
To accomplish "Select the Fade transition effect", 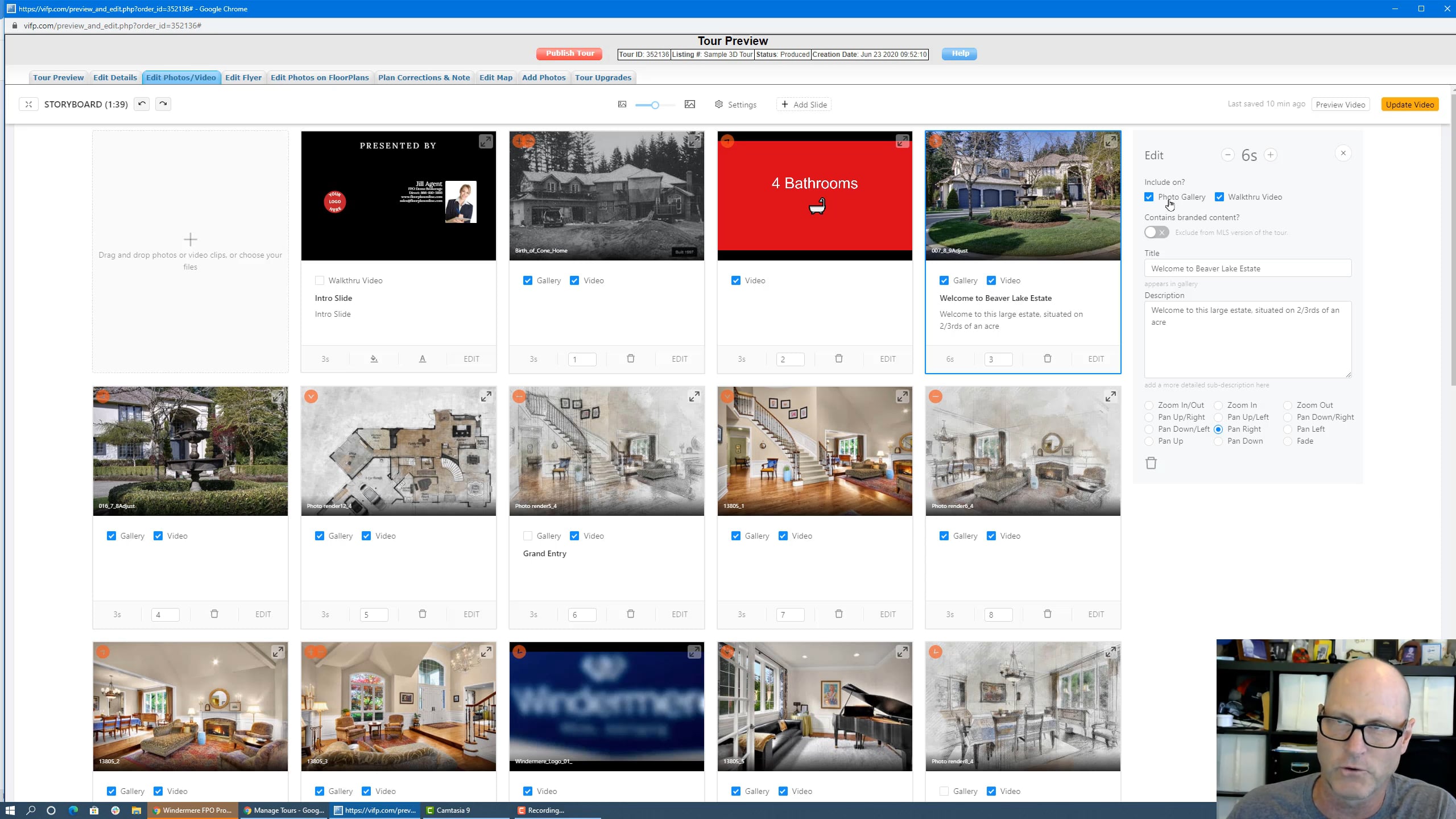I will pyautogui.click(x=1288, y=441).
